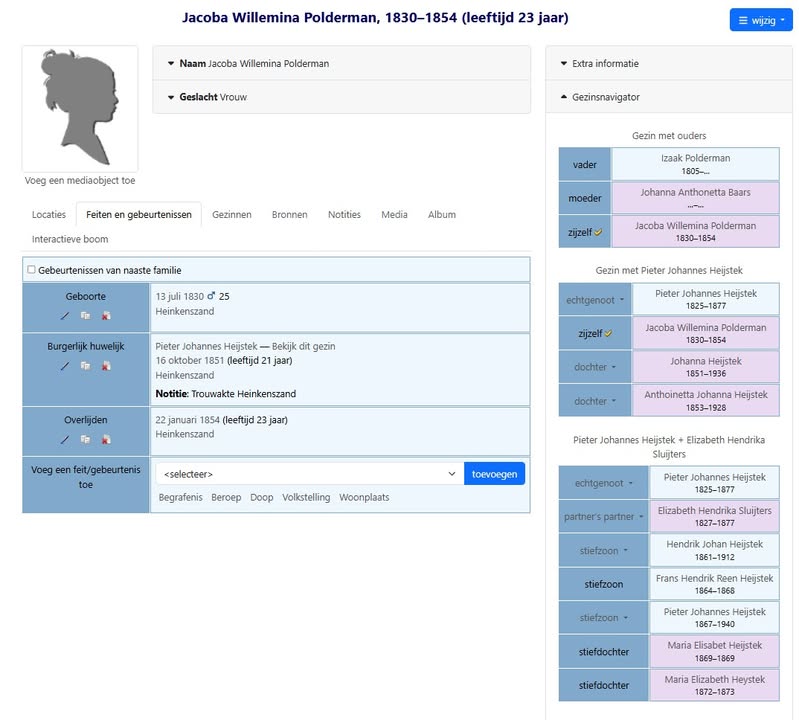Open the wijzig menu button
Viewport: 799px width, 720px height.
coord(761,20)
